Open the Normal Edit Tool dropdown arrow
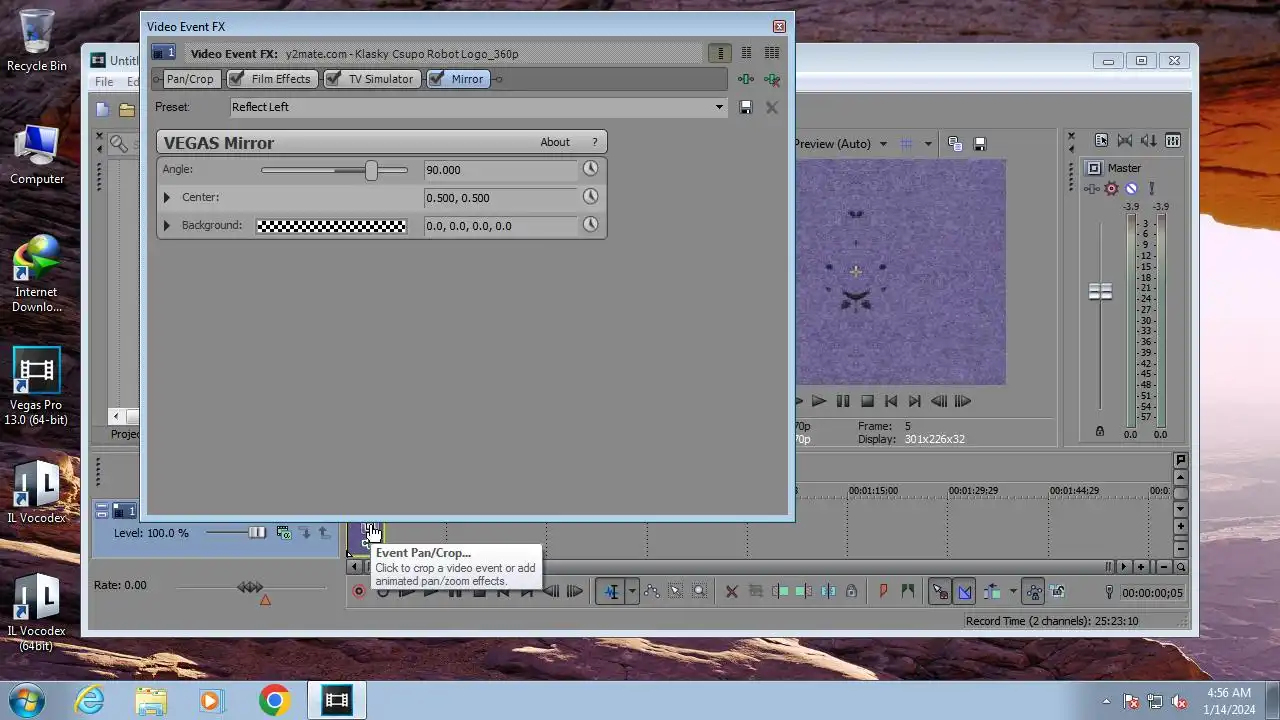 [x=631, y=592]
